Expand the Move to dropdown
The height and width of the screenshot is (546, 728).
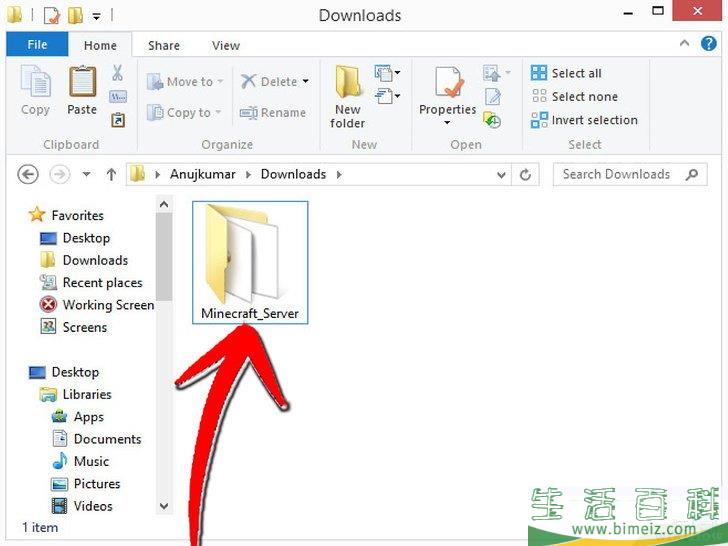220,82
